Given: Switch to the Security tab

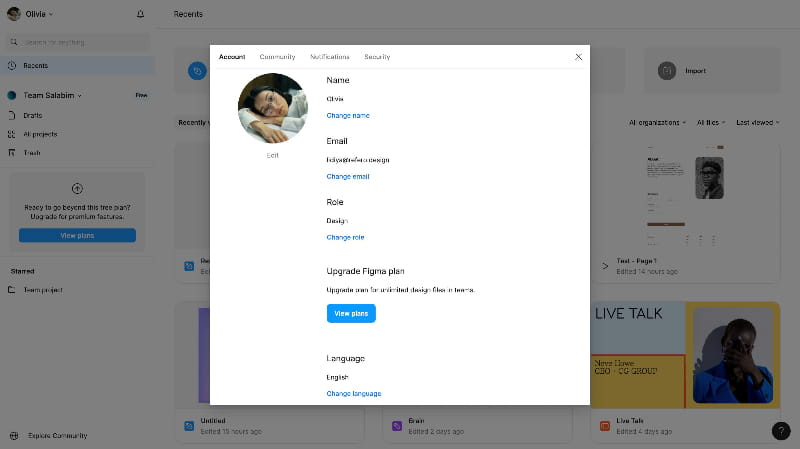Looking at the screenshot, I should pos(377,57).
